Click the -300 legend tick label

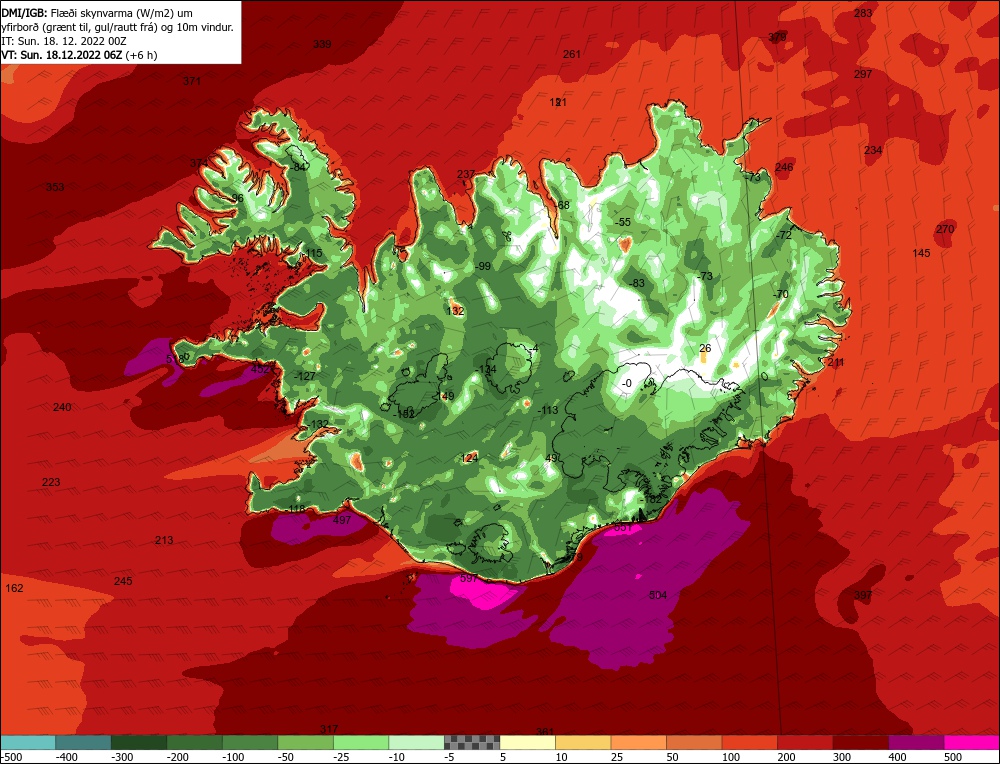[122, 757]
